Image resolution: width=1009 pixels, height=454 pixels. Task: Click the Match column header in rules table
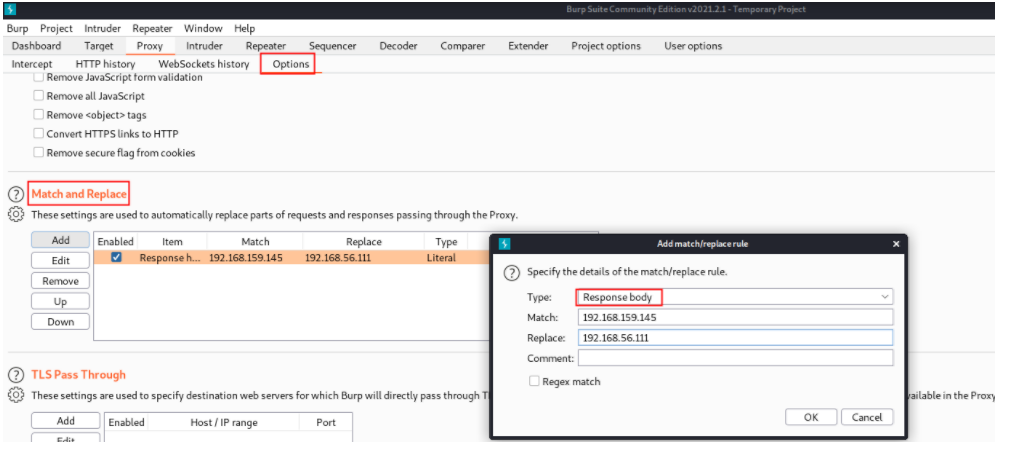pyautogui.click(x=255, y=242)
